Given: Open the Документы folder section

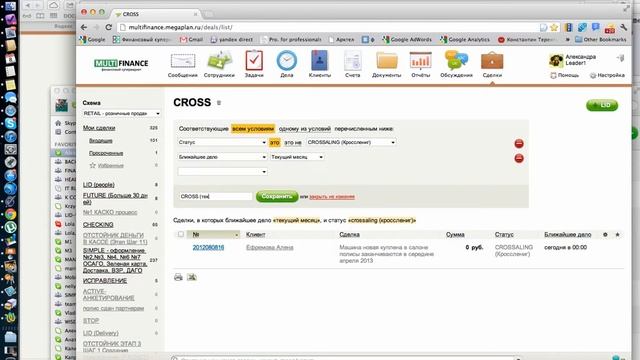Looking at the screenshot, I should click(387, 64).
